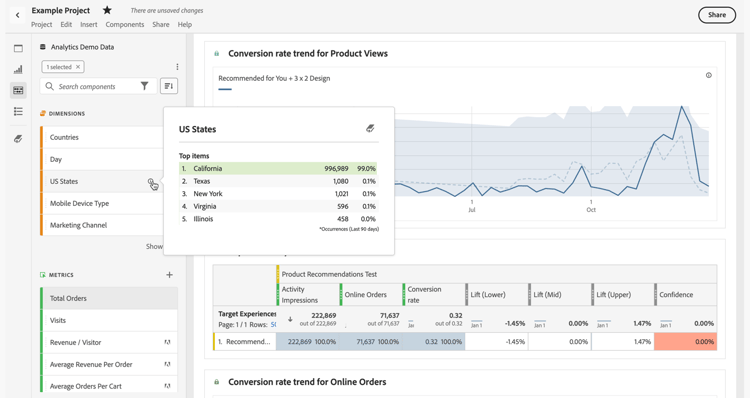Click the Online Orders column header
This screenshot has height=398, width=750.
click(x=371, y=295)
